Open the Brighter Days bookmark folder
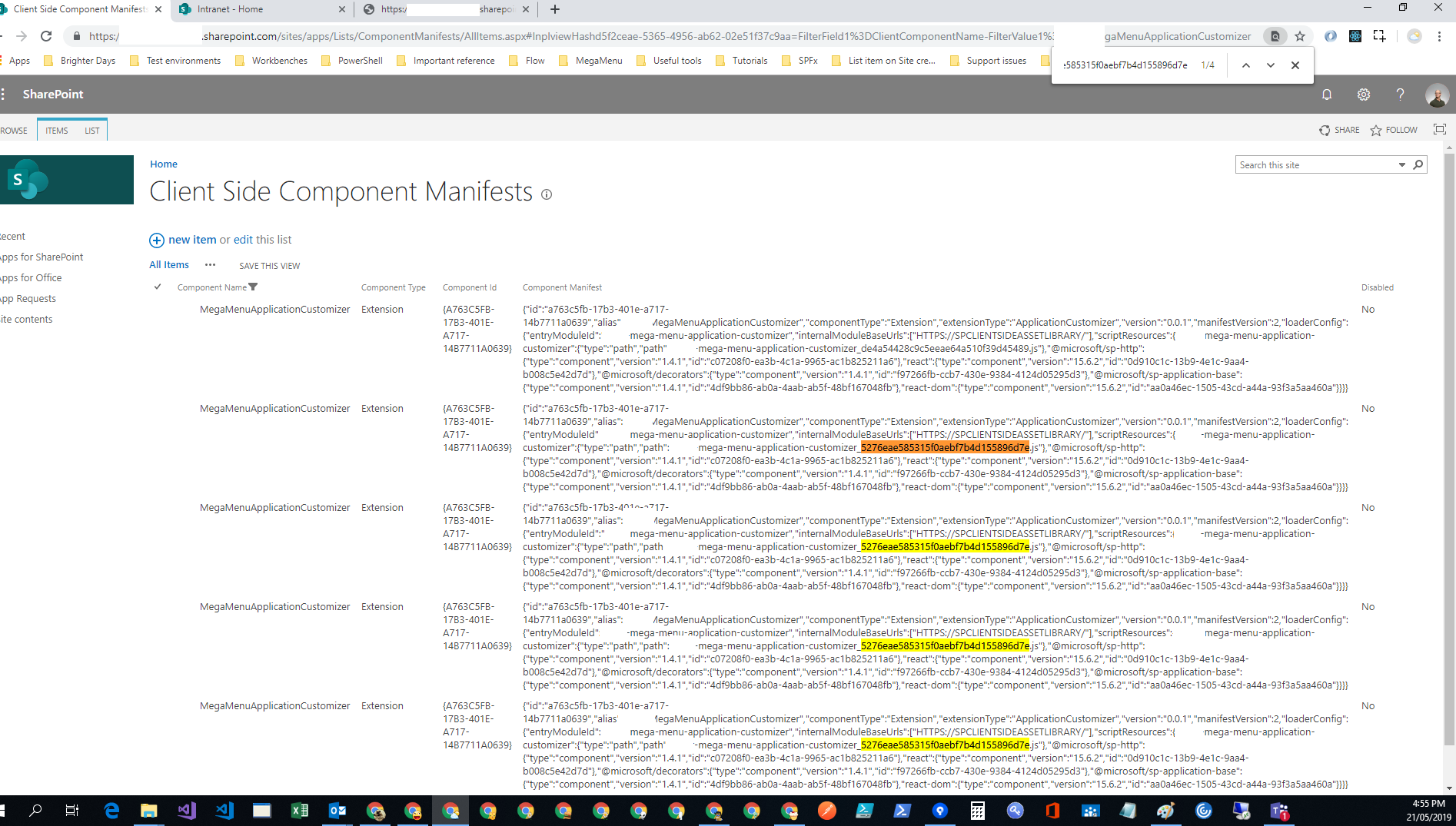 click(80, 61)
